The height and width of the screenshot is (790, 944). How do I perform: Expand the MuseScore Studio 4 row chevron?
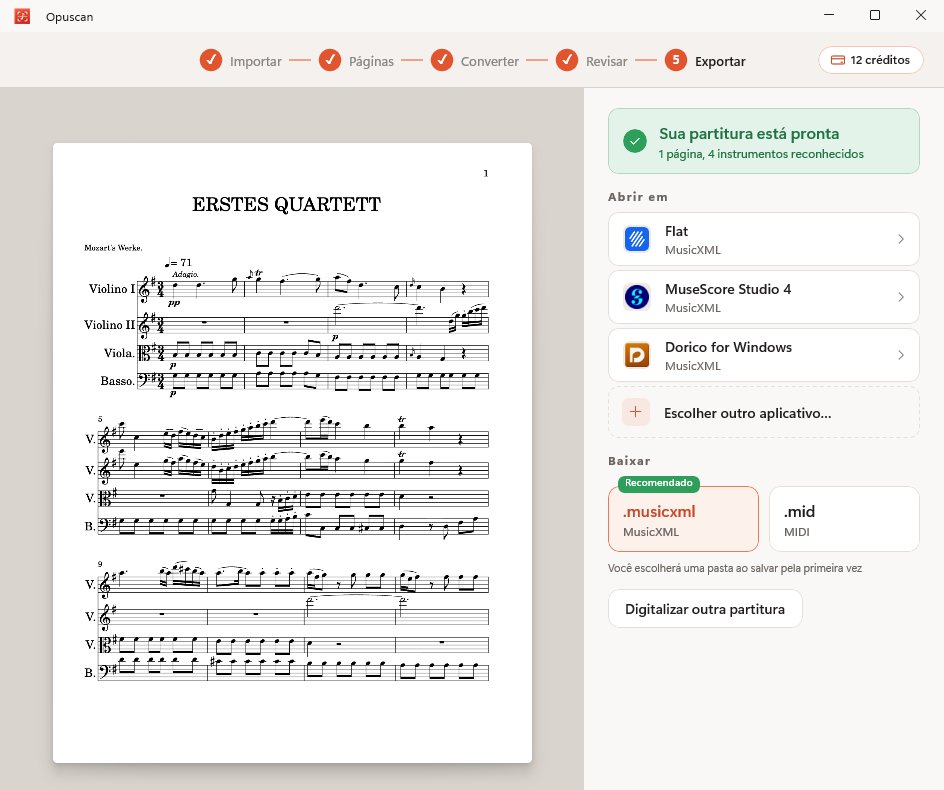pyautogui.click(x=901, y=297)
